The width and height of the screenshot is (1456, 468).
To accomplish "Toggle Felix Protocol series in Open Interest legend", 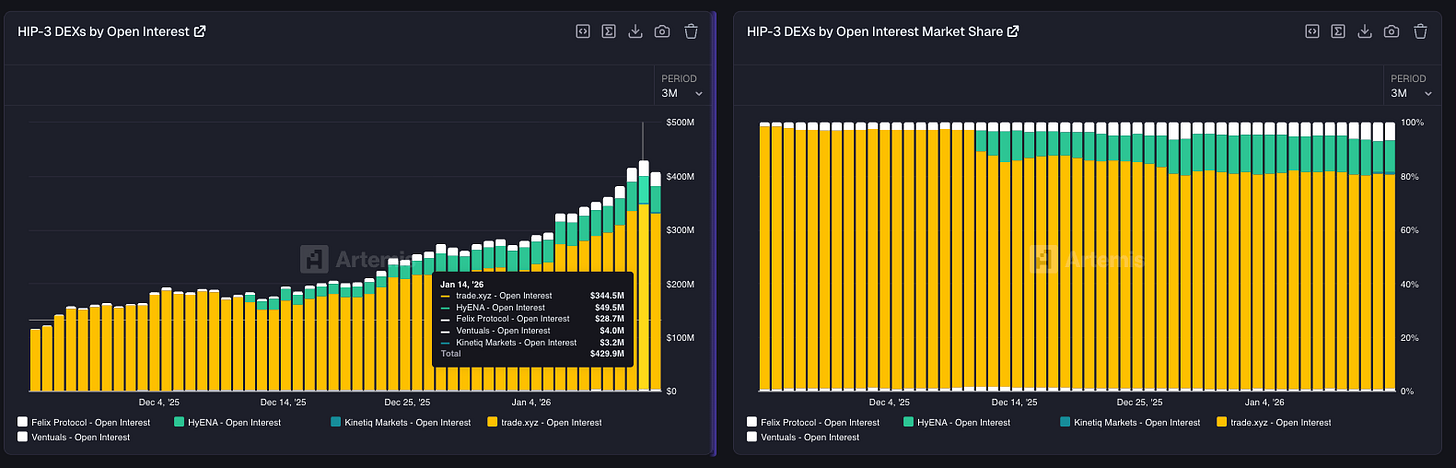I will point(84,422).
